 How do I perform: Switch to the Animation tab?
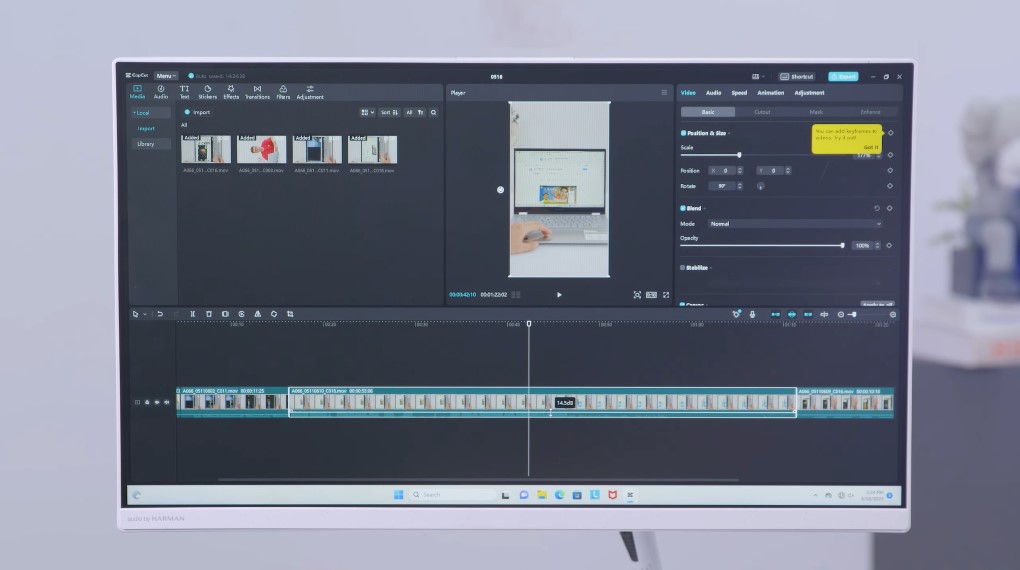tap(770, 93)
